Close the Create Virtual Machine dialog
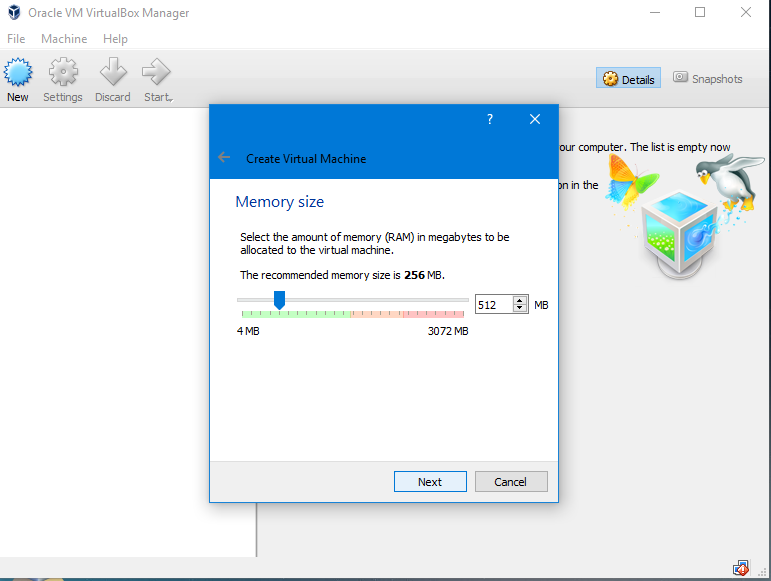 tap(535, 119)
